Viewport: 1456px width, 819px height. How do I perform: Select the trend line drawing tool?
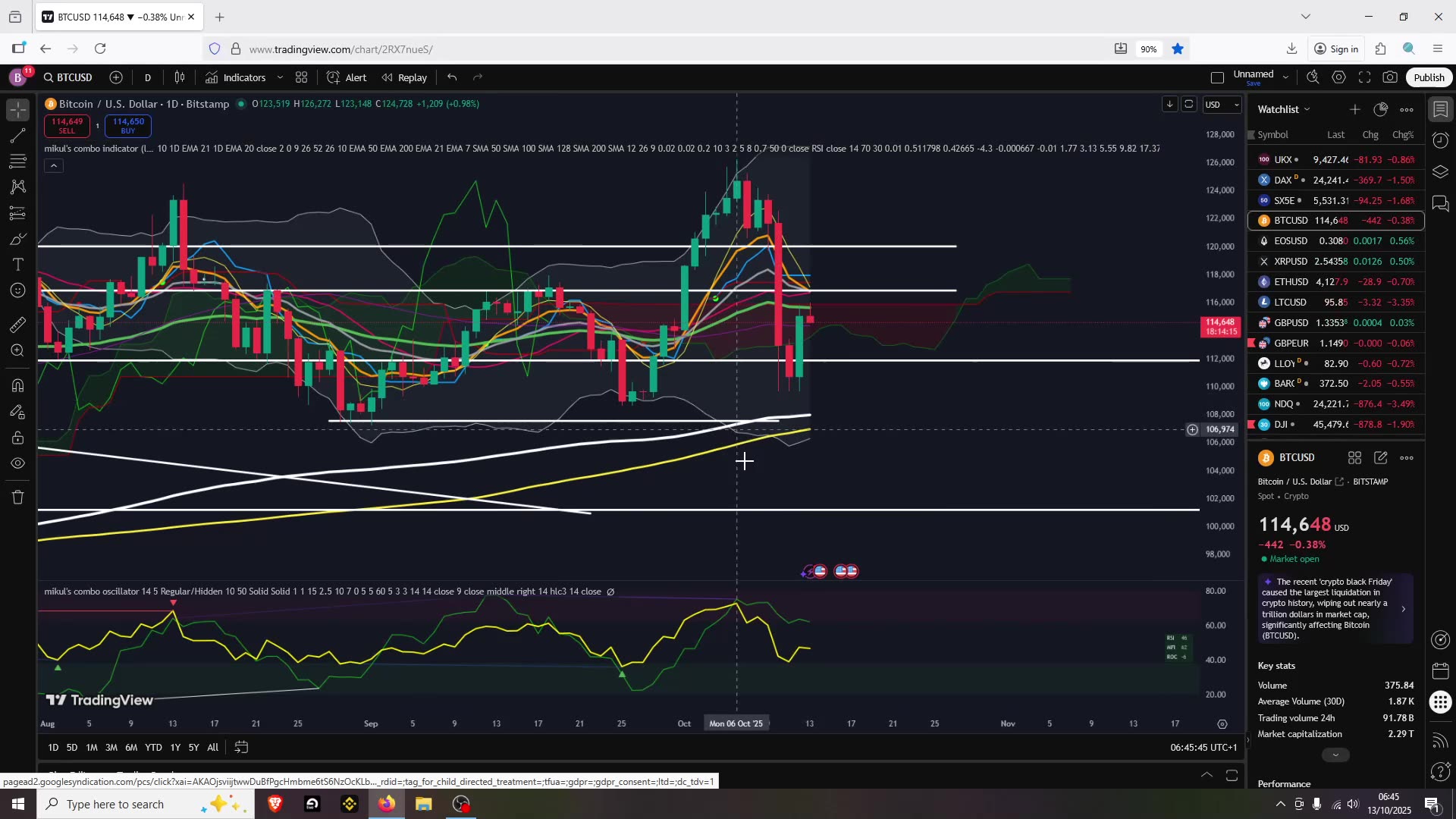(17, 136)
